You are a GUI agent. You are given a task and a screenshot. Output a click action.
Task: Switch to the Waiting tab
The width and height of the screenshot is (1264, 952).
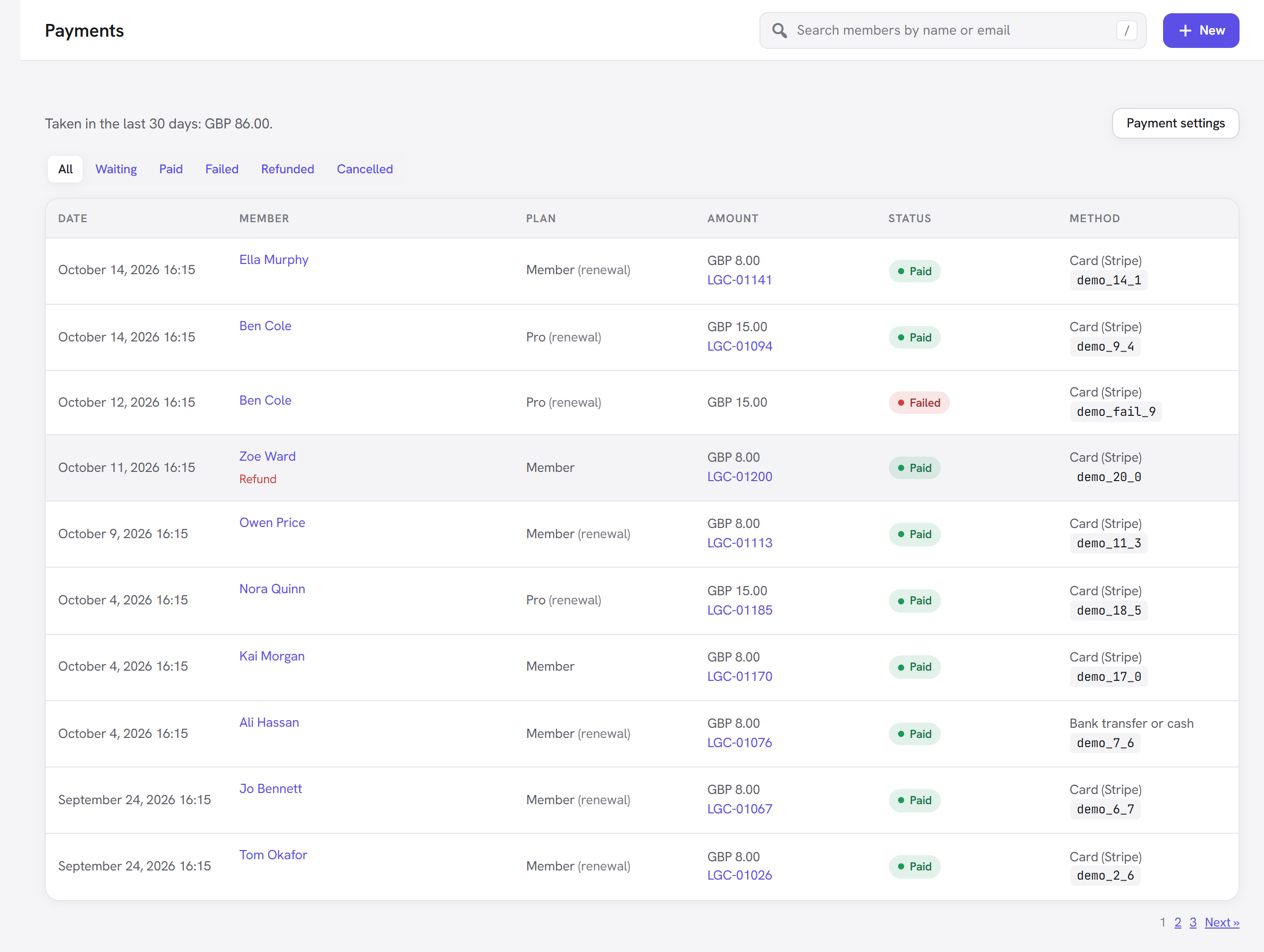116,169
